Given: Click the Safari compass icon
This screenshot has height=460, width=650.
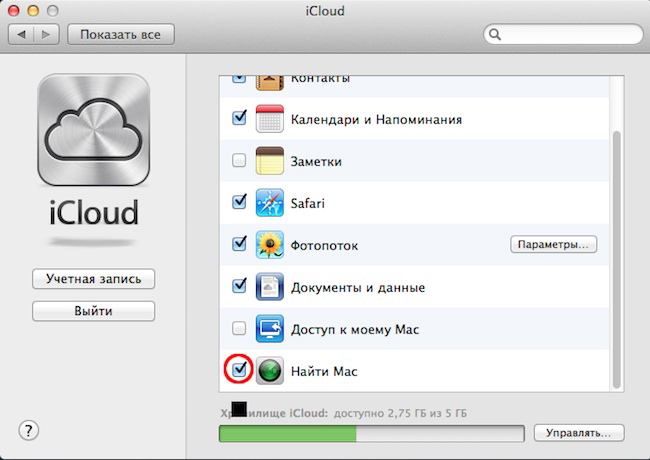Looking at the screenshot, I should (x=271, y=202).
